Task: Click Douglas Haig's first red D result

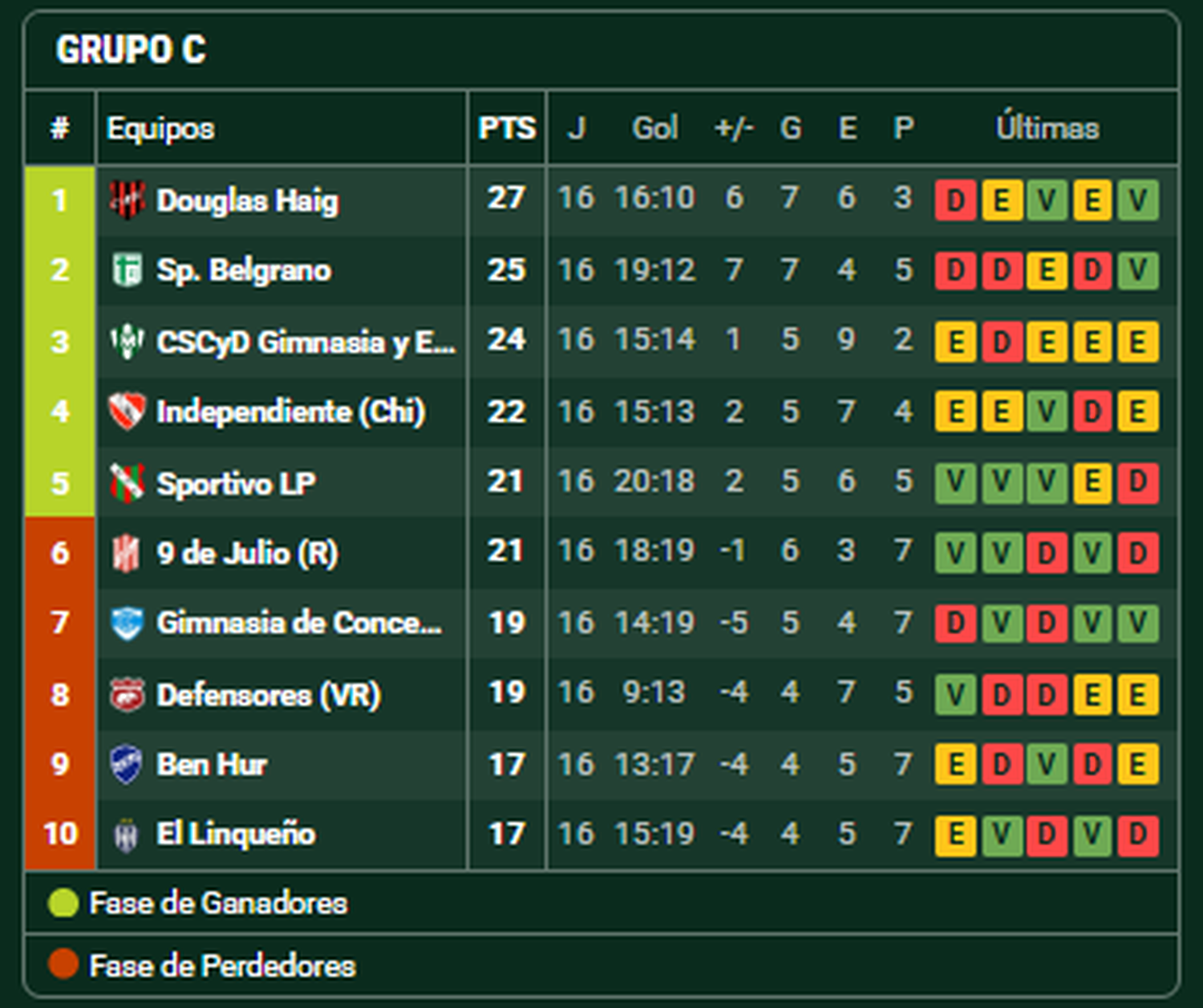Action: [955, 200]
